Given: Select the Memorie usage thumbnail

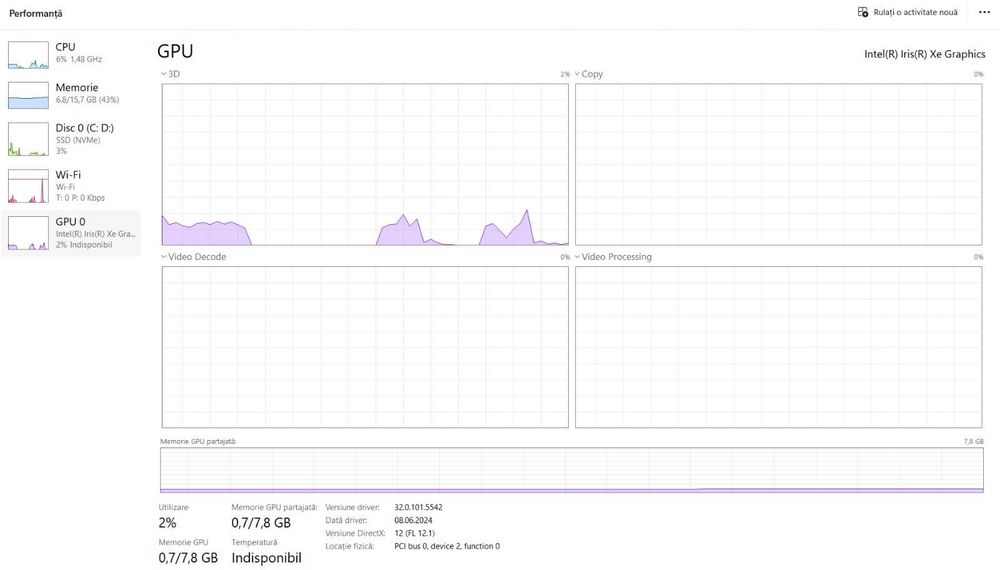Looking at the screenshot, I should pyautogui.click(x=28, y=96).
